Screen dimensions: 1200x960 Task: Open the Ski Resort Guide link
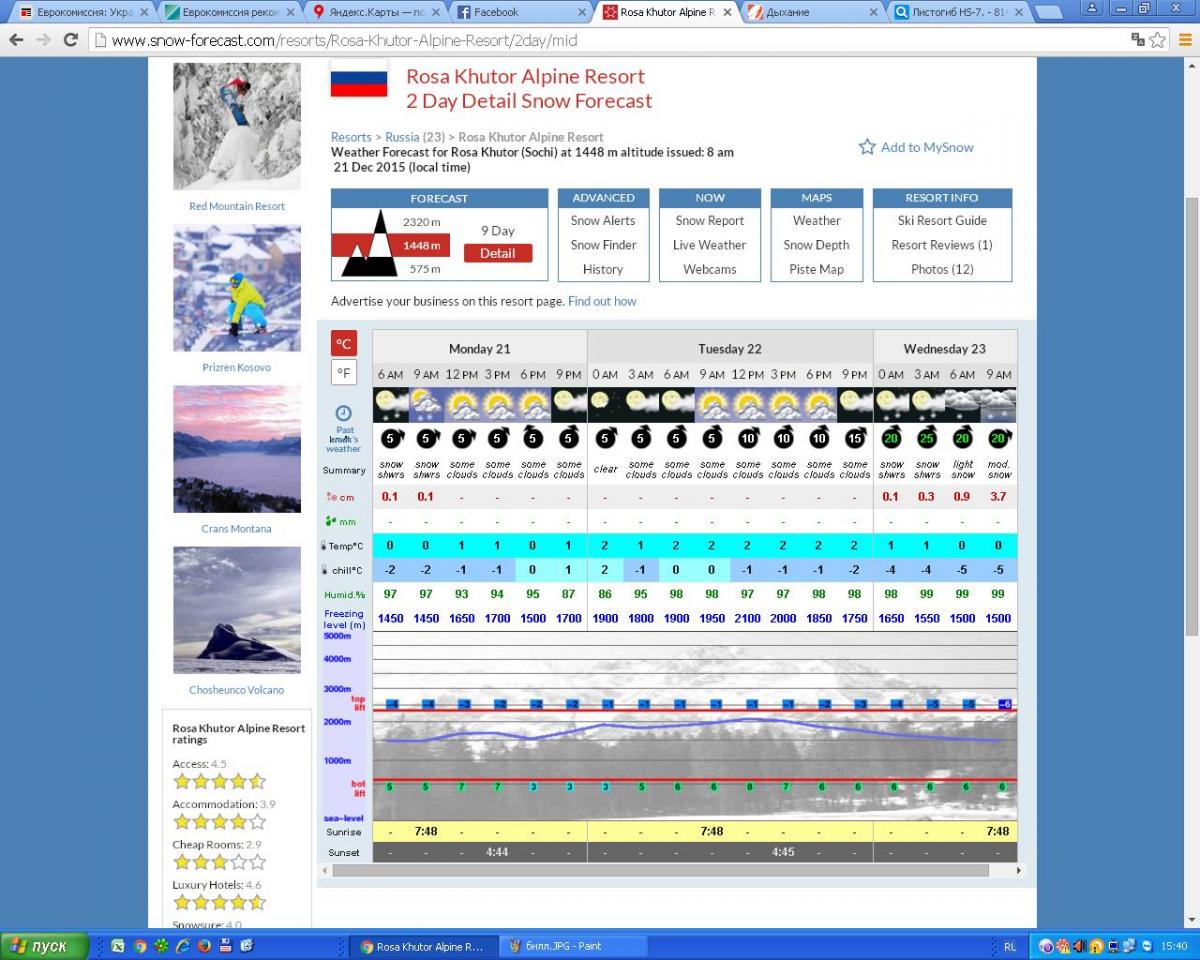pos(942,221)
